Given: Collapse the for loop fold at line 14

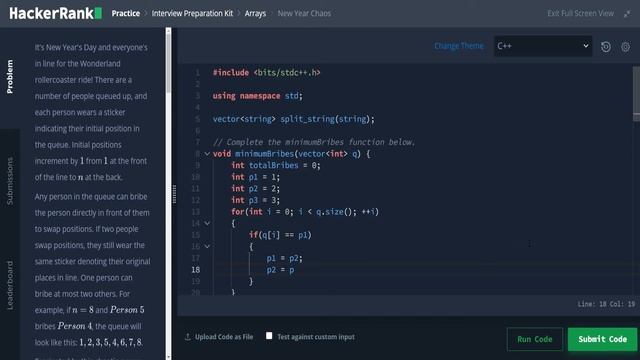Looking at the screenshot, I should click(207, 223).
